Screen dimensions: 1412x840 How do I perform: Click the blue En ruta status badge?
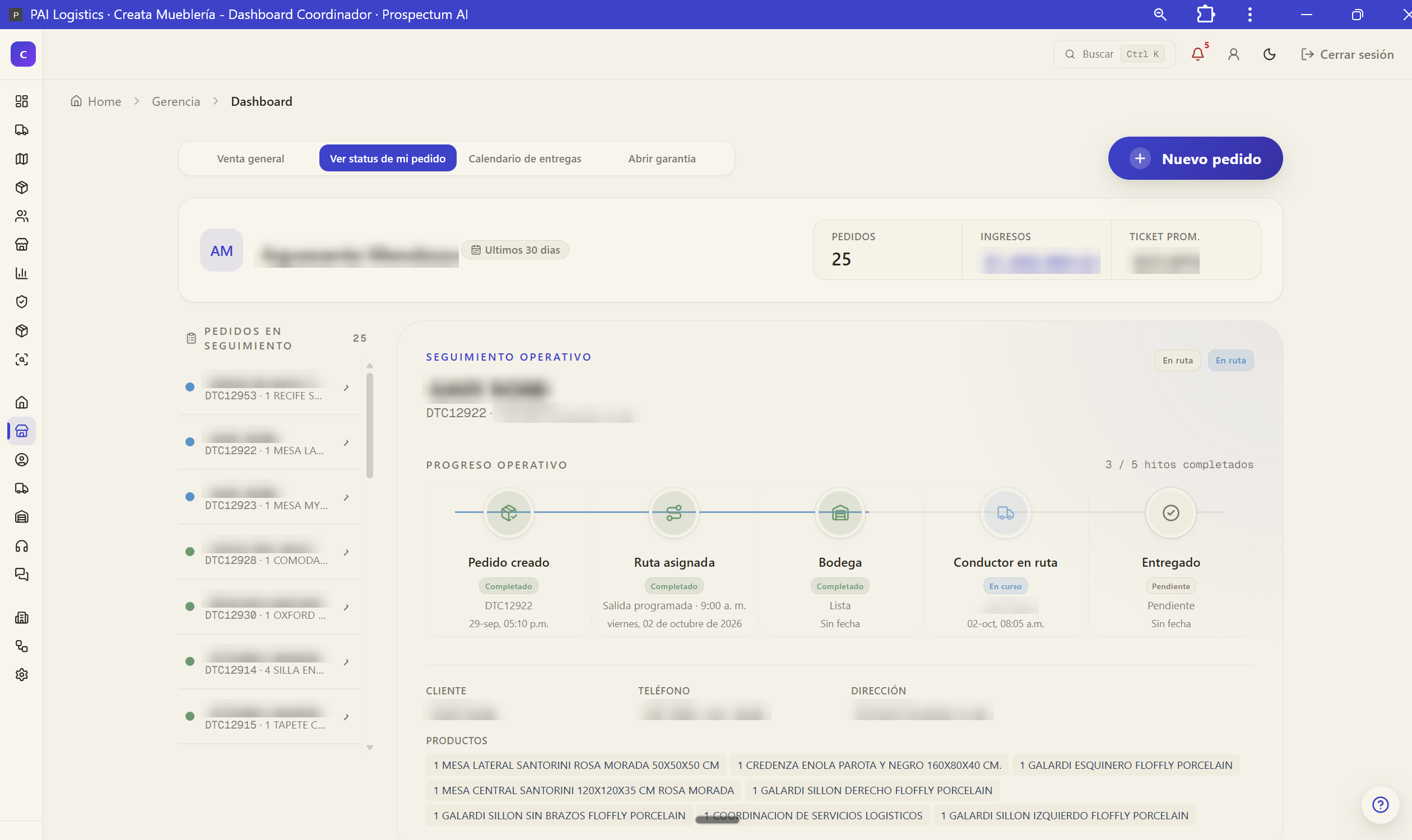1230,361
